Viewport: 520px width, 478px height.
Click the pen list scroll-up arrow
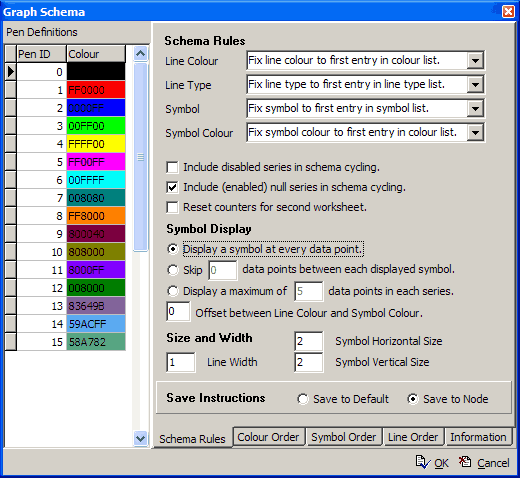(140, 53)
